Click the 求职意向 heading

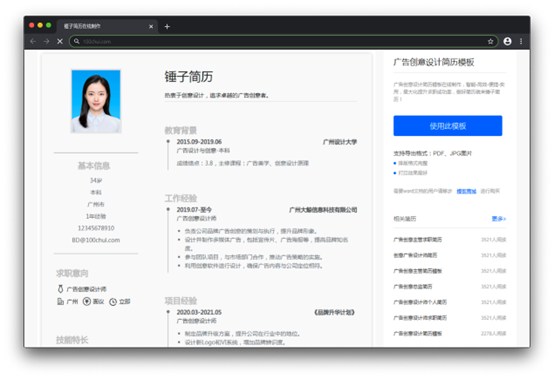[x=72, y=273]
